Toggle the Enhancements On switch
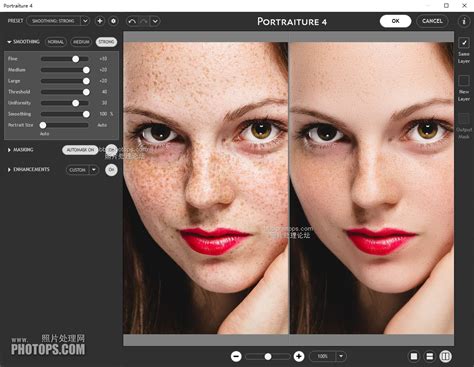This screenshot has height=367, width=474. pyautogui.click(x=111, y=170)
